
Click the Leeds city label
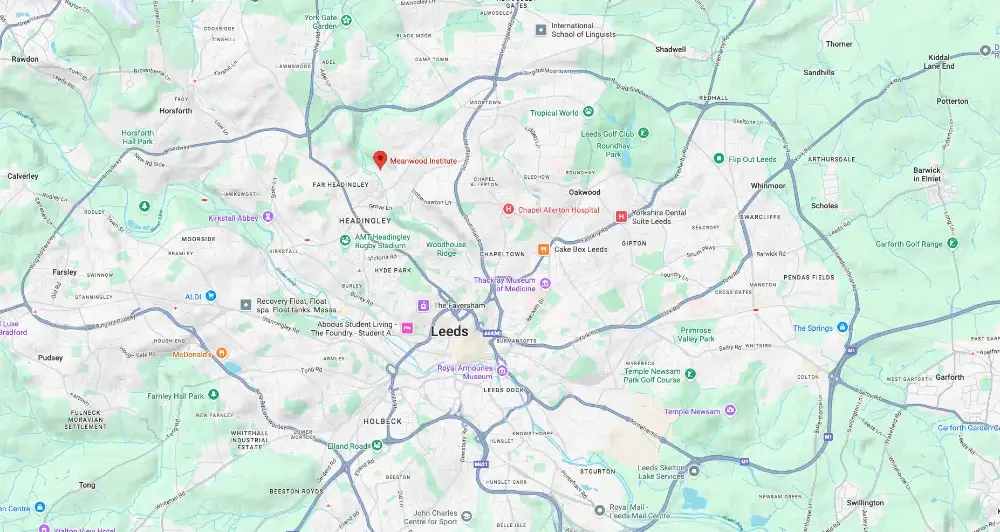click(450, 331)
